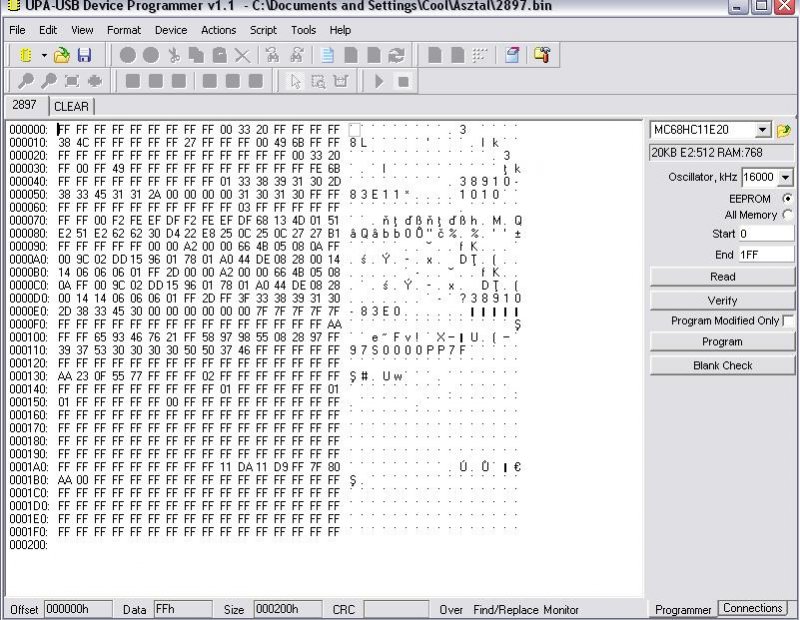800x620 pixels.
Task: Click the selection magnifier tool icon
Action: click(x=318, y=81)
